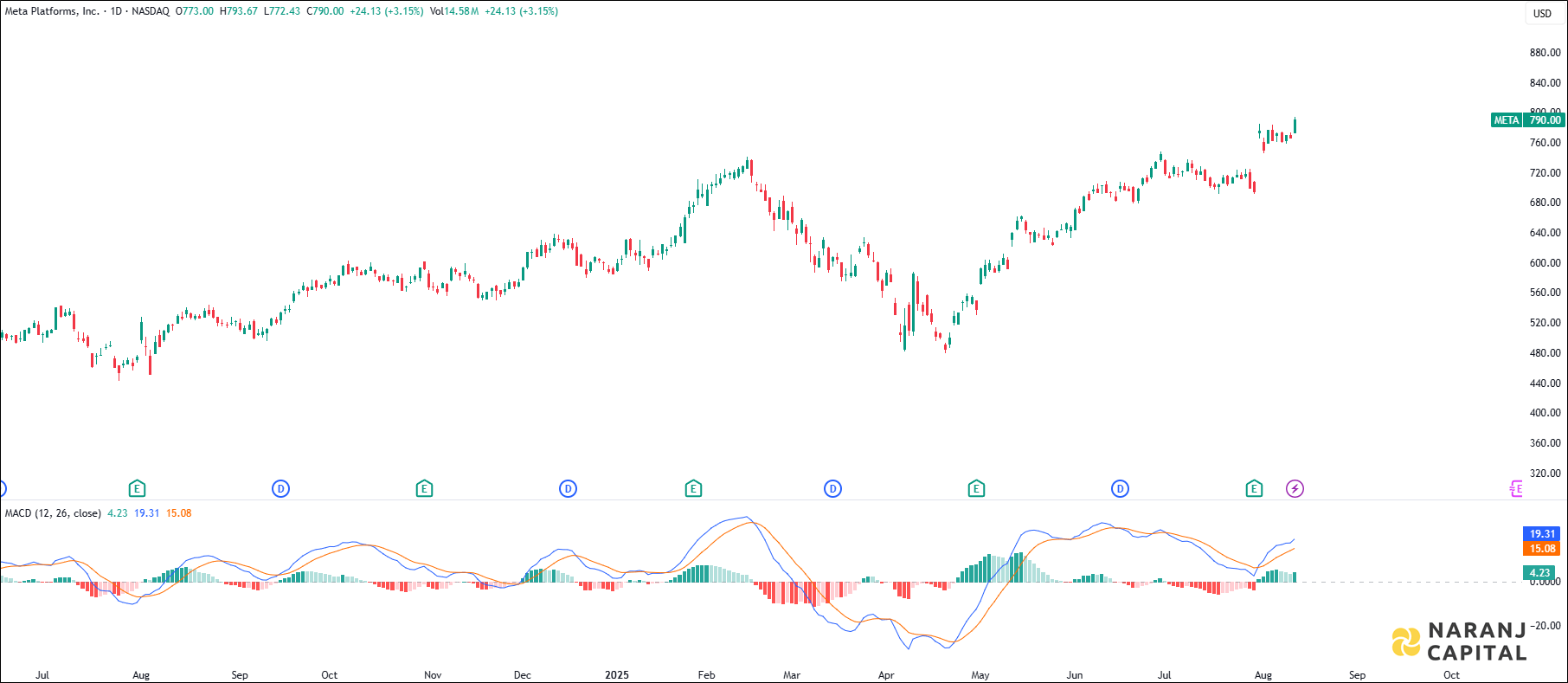
Task: Select the earnings E marker just before February 2025
Action: pyautogui.click(x=693, y=489)
